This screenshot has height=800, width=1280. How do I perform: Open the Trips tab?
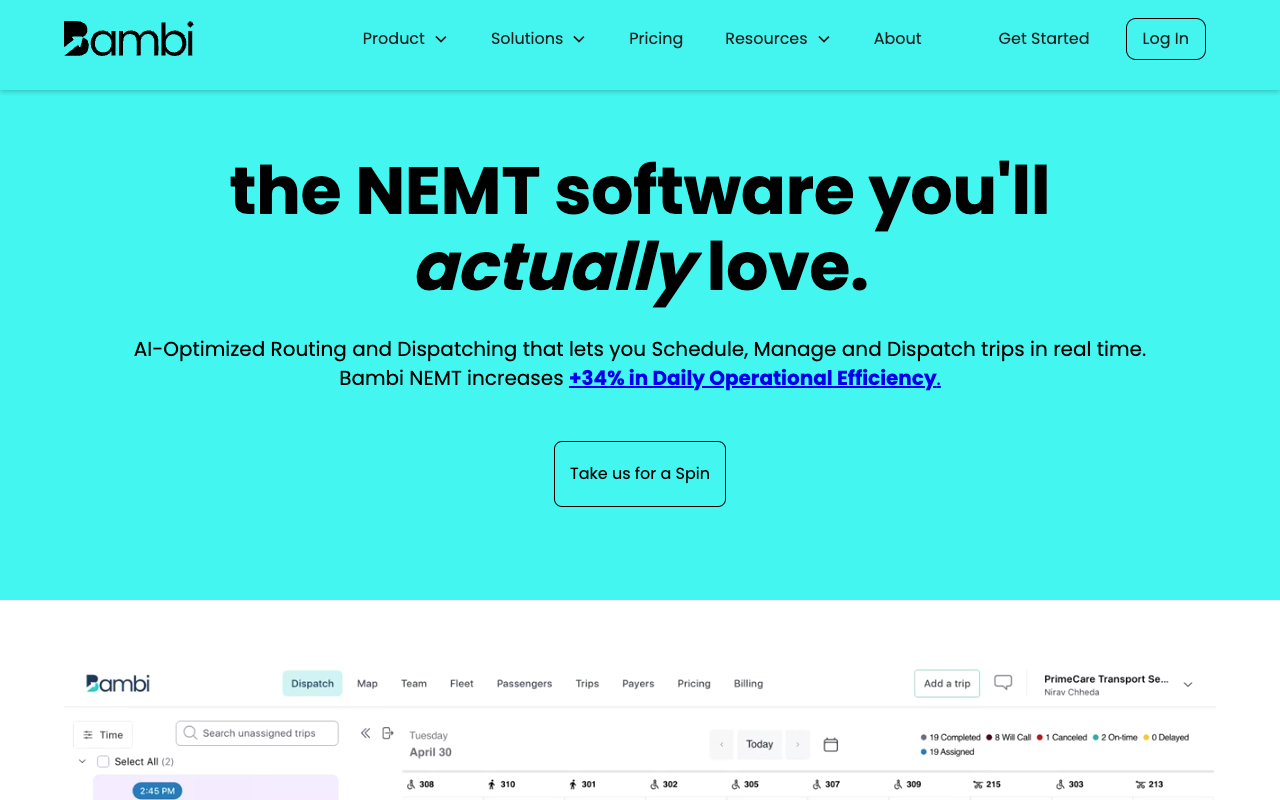tap(587, 684)
